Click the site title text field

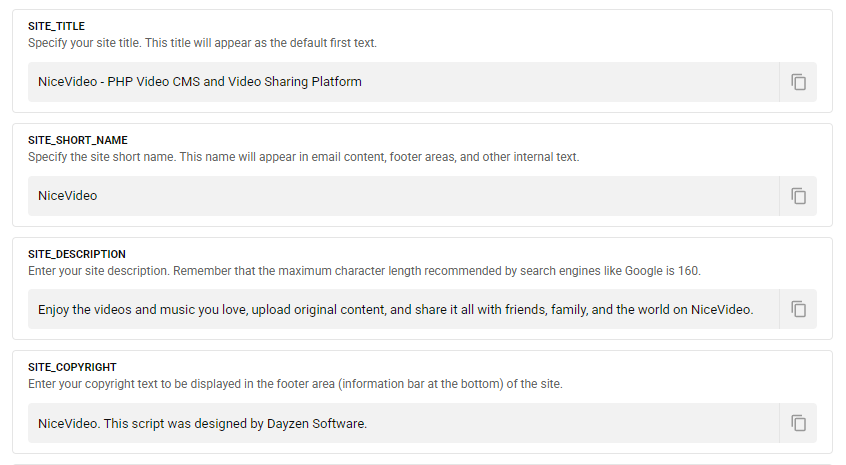click(x=400, y=82)
